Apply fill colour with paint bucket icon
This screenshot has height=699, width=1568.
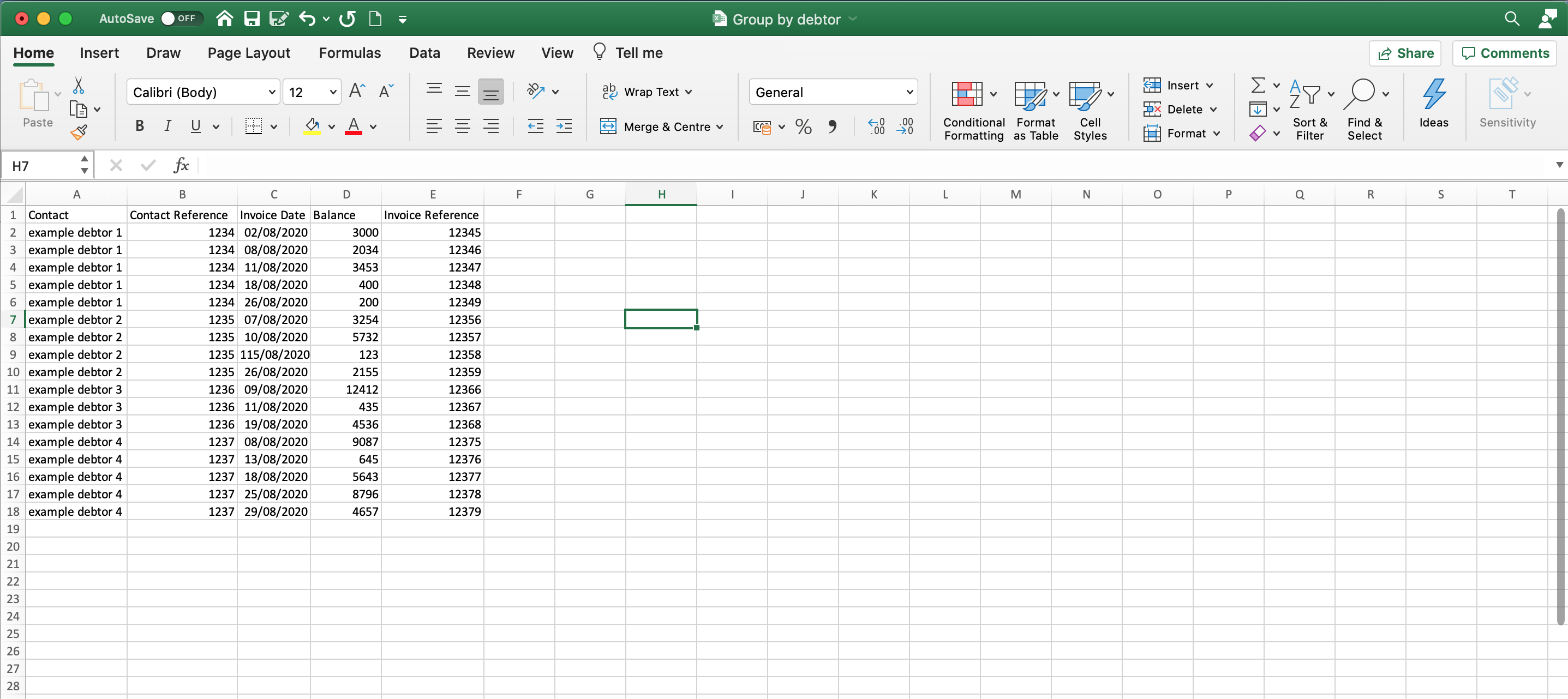point(312,126)
